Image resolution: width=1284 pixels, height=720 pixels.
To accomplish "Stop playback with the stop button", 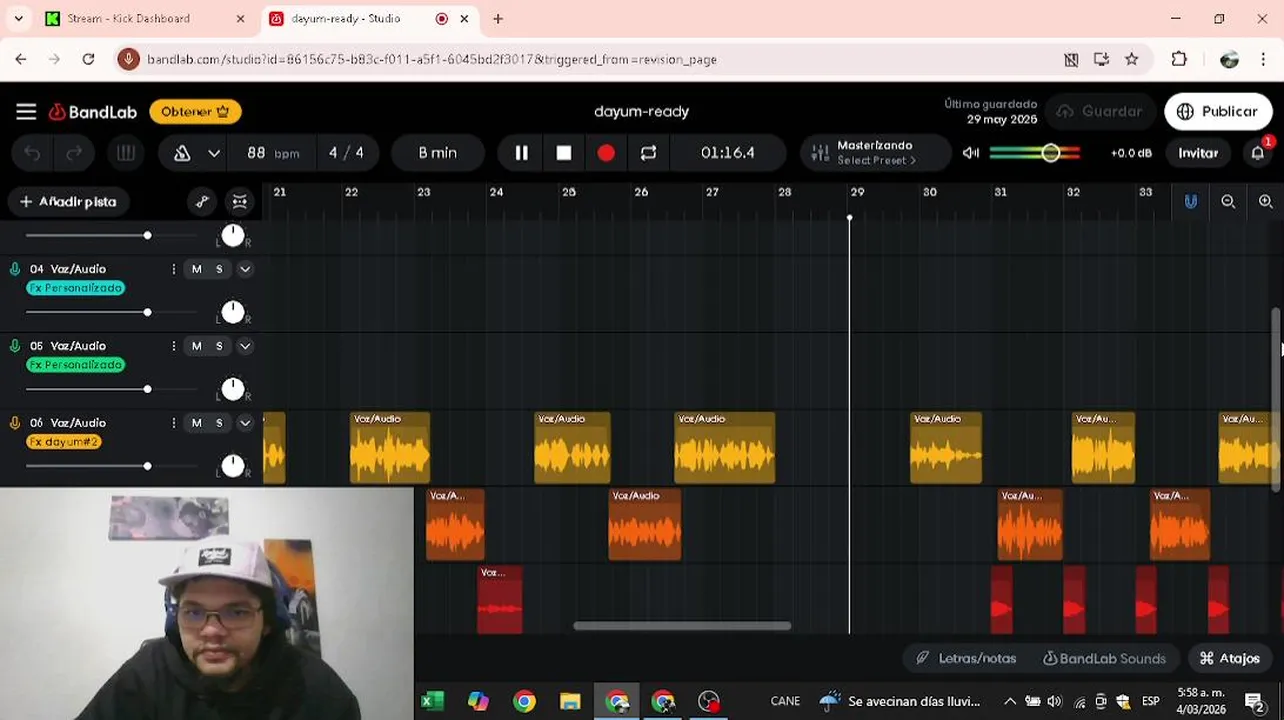I will click(564, 153).
